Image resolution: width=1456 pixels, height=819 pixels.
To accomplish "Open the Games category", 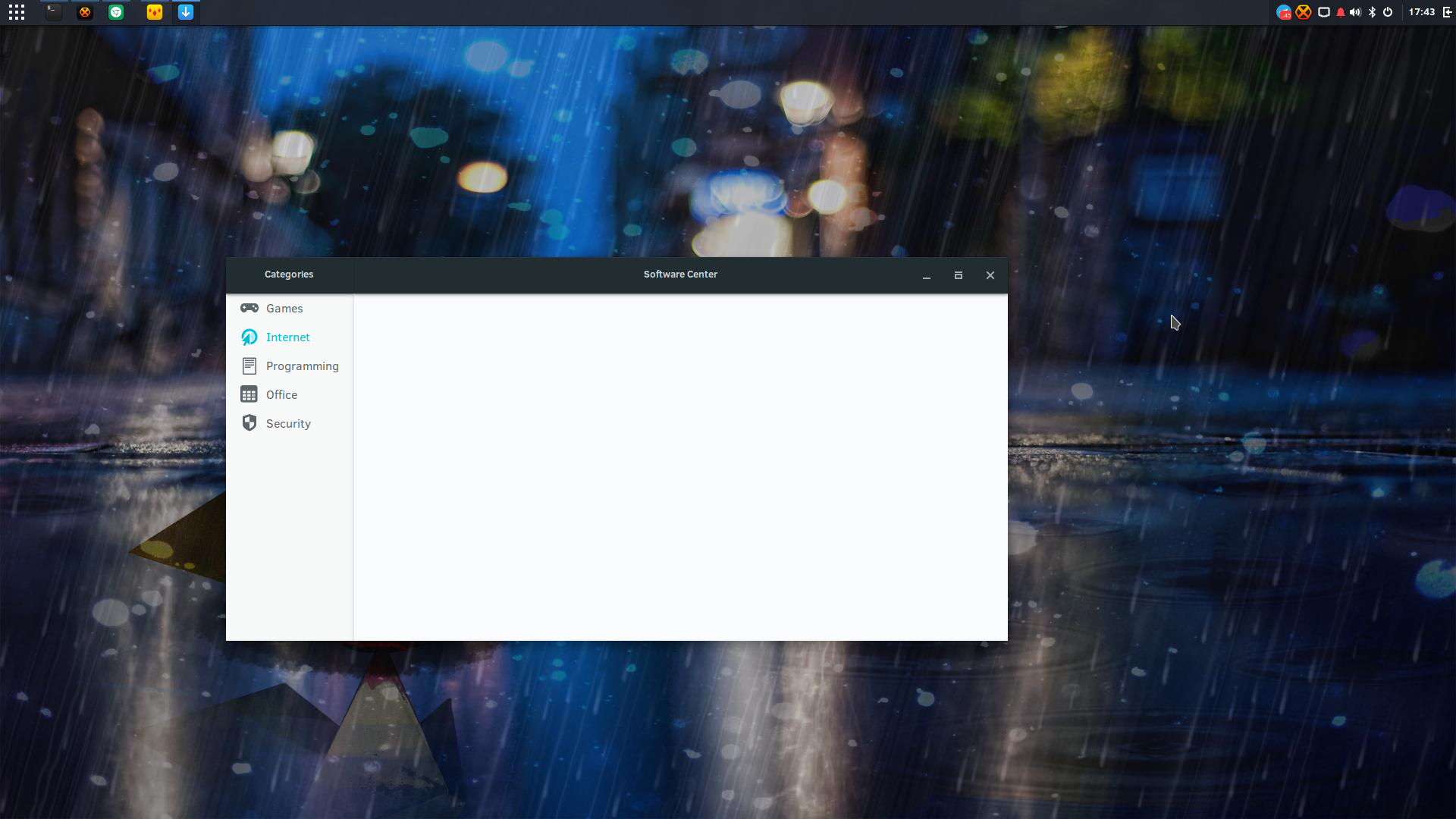I will [290, 309].
